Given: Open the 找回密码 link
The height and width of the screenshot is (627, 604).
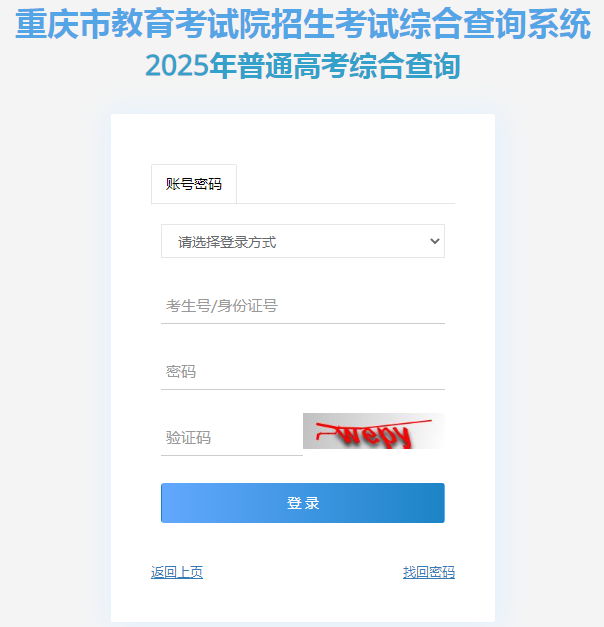Looking at the screenshot, I should tap(429, 572).
